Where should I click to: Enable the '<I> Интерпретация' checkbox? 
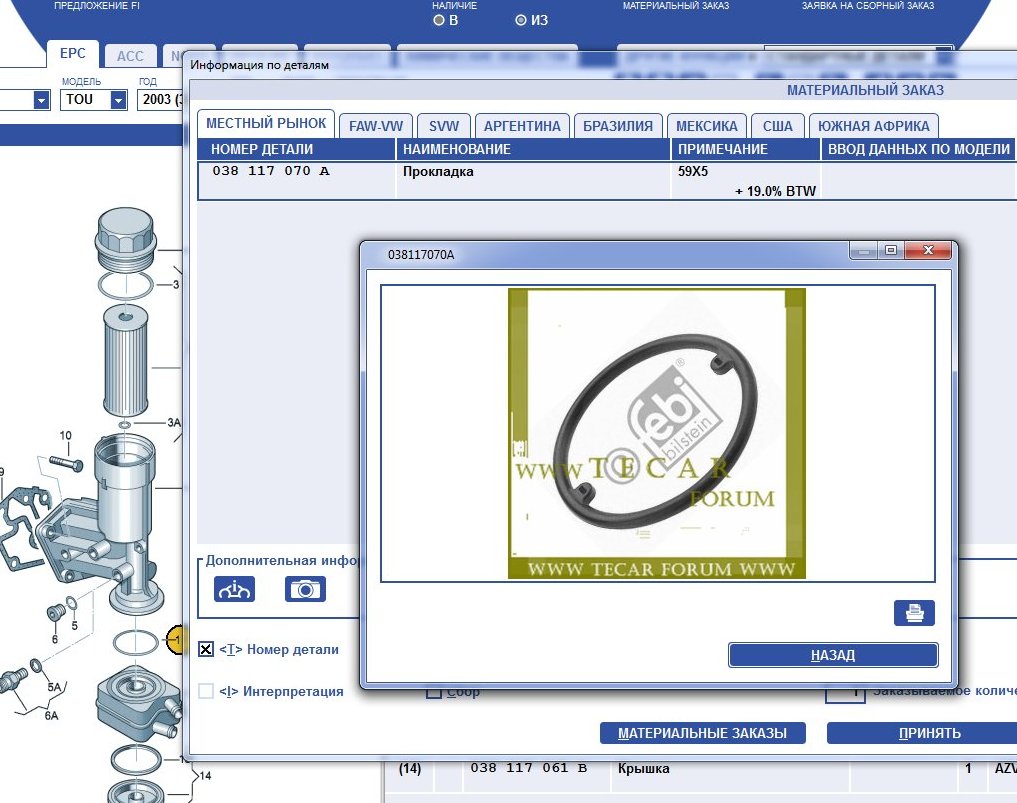[x=206, y=691]
